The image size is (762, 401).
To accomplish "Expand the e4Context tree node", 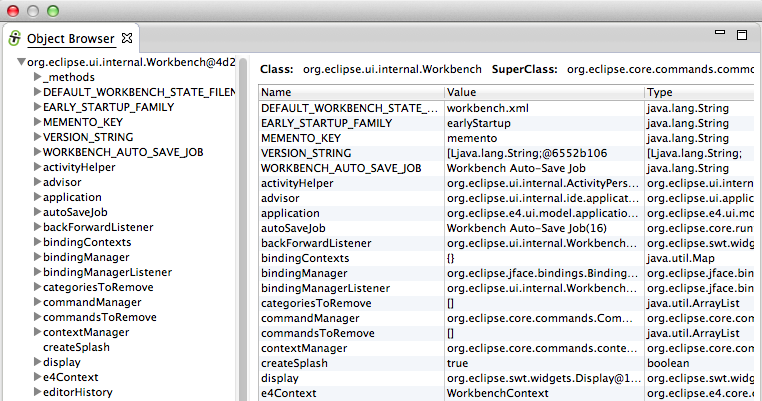I will click(37, 377).
